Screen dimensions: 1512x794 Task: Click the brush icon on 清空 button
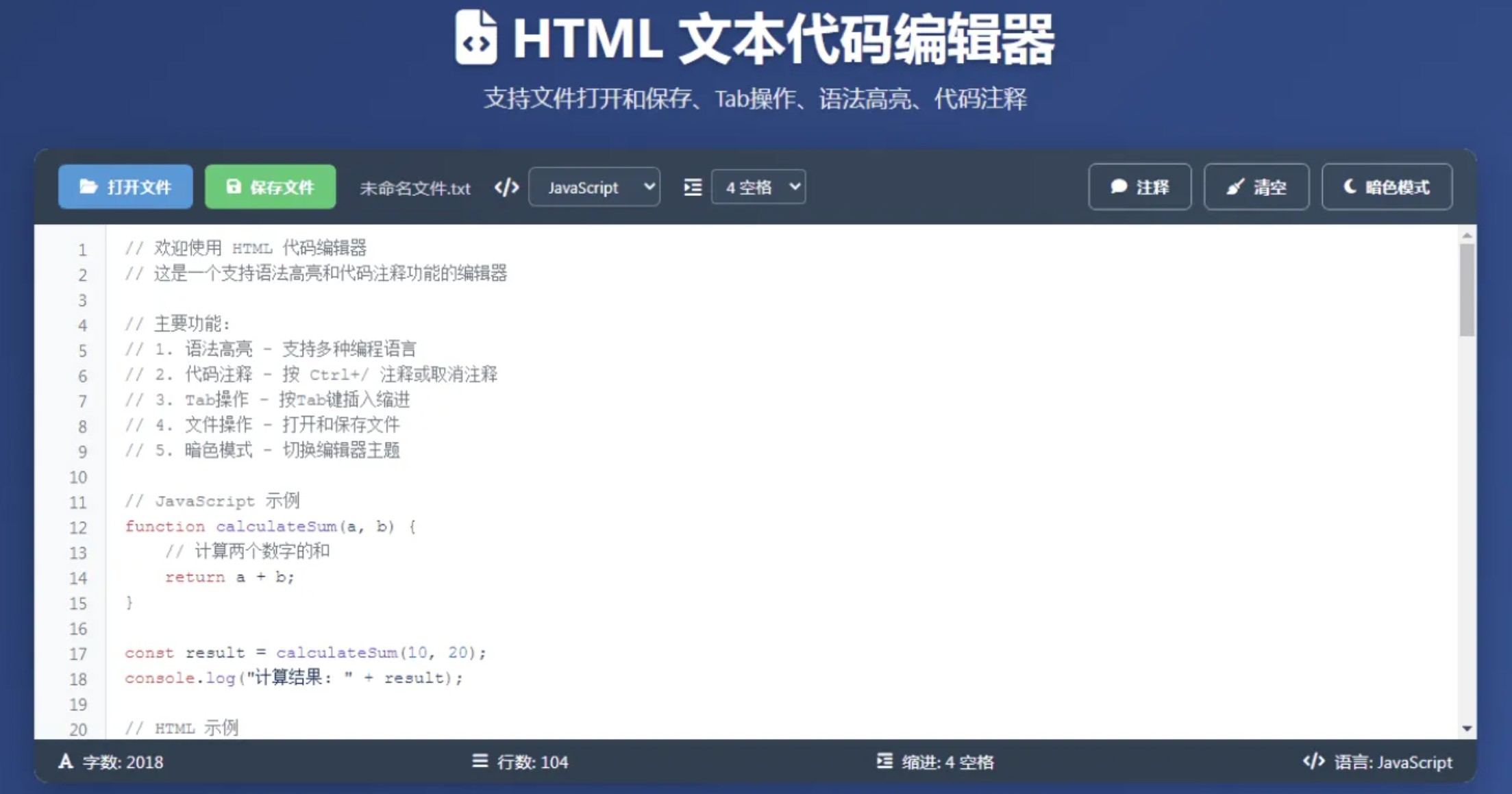tap(1235, 187)
